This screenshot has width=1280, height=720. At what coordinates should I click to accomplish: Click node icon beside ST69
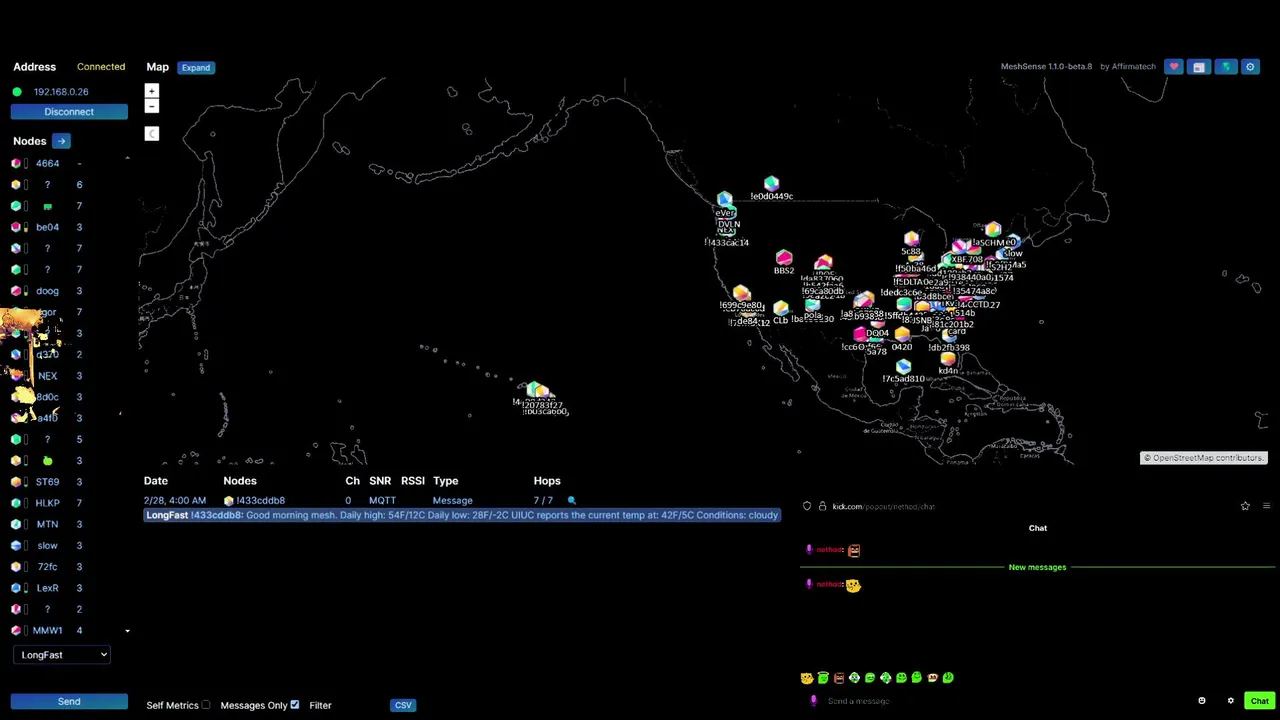click(16, 482)
